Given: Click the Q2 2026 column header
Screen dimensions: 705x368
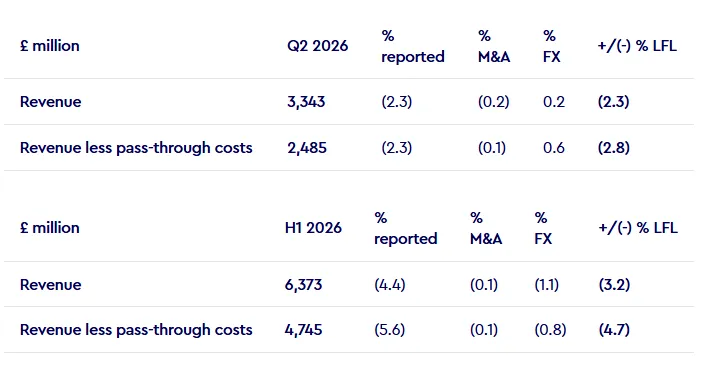Looking at the screenshot, I should click(317, 46).
